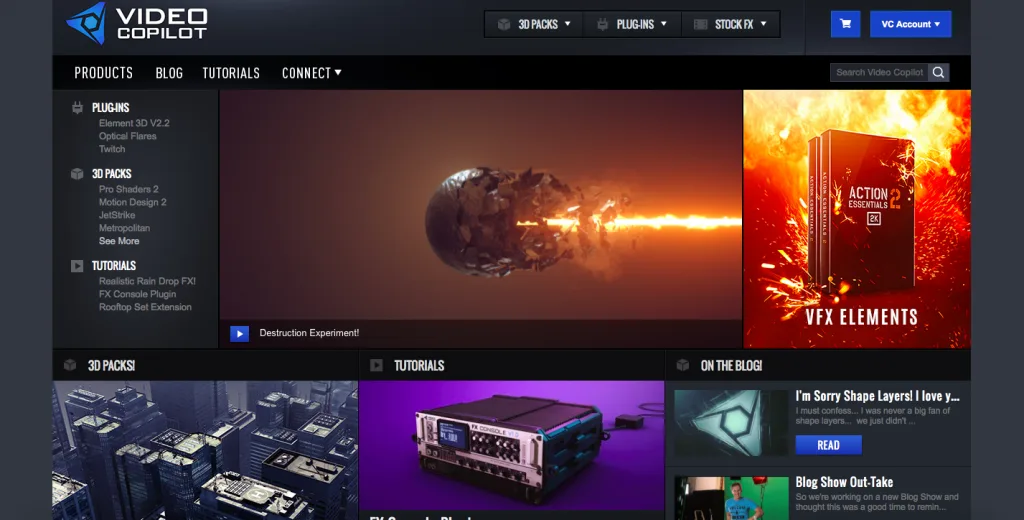Click the sidebar TUTORIALS heading
The image size is (1024, 520).
[114, 266]
